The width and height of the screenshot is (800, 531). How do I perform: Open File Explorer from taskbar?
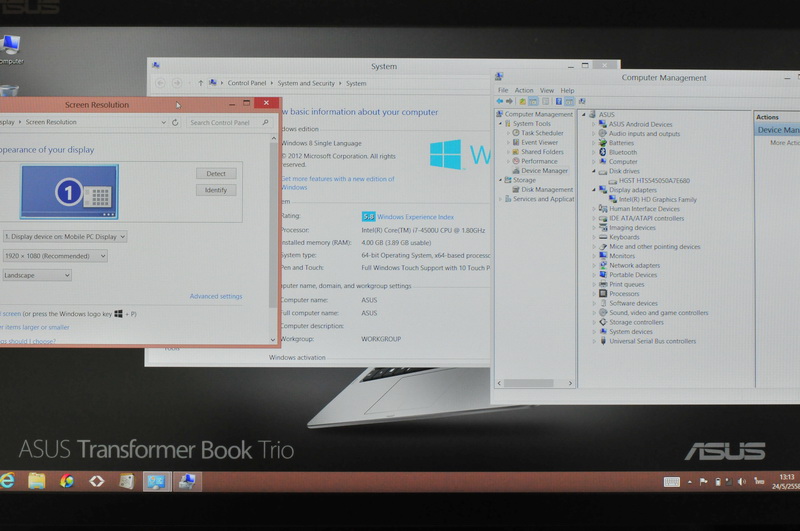[37, 481]
